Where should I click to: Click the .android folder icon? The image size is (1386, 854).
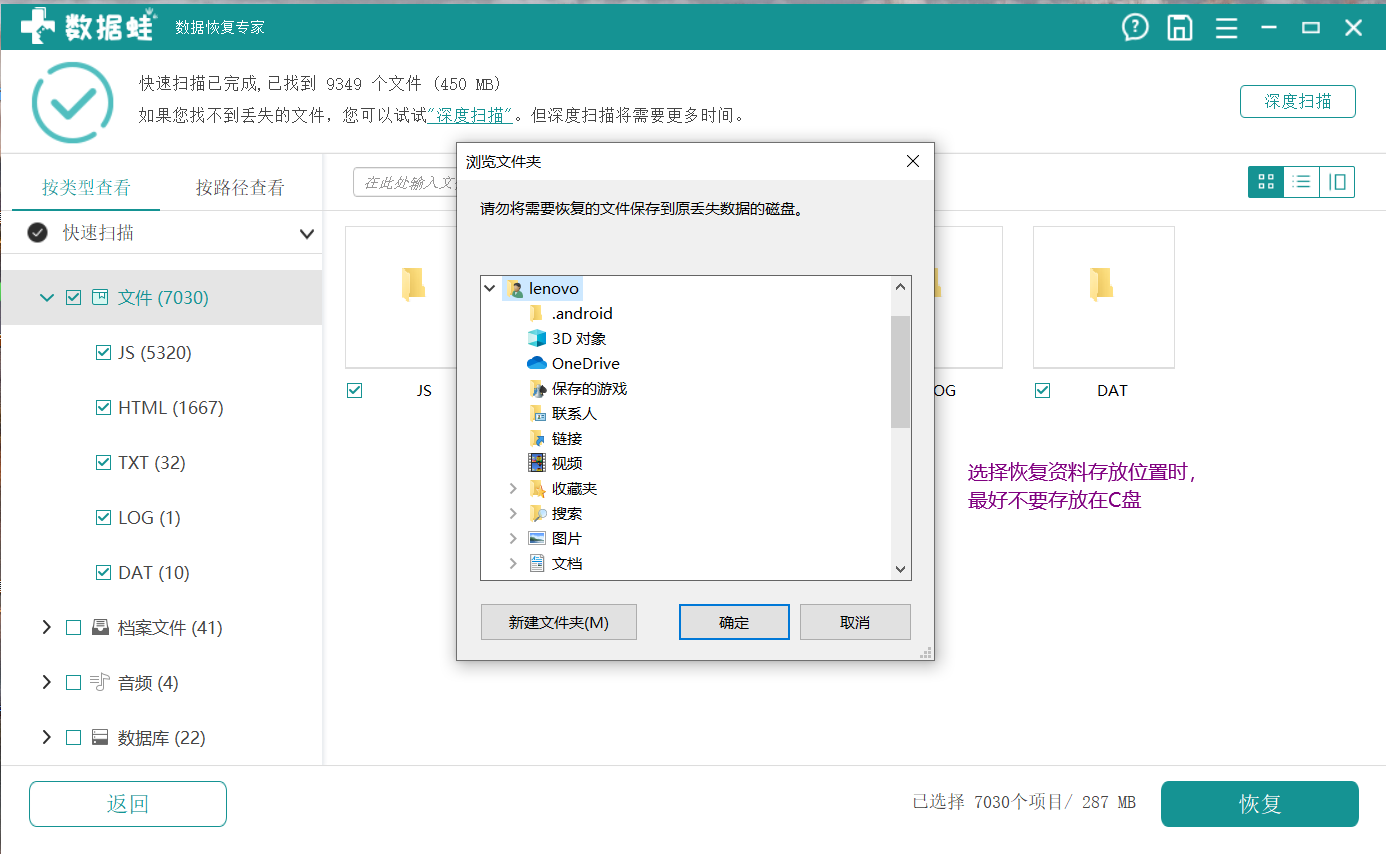[x=536, y=313]
